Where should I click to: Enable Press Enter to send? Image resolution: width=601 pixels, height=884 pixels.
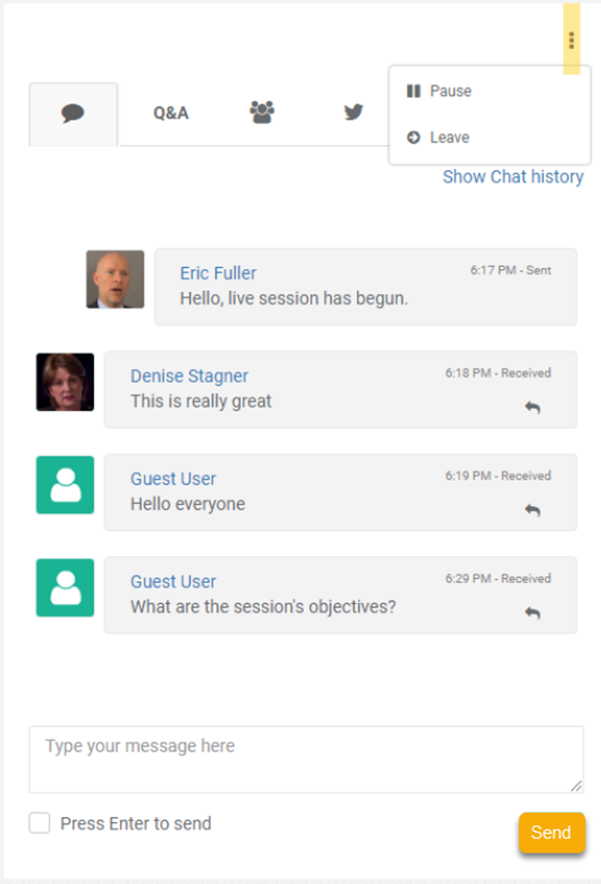40,823
